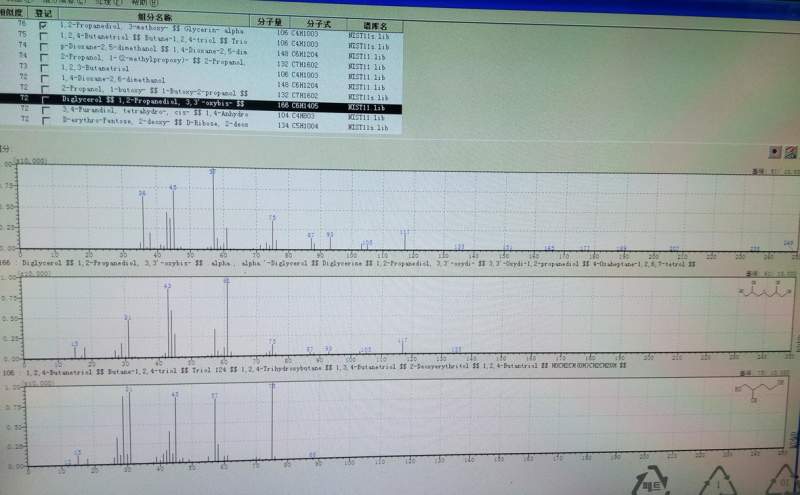Click the black dot icon above the spectra
This screenshot has height=495, width=800.
coord(775,152)
